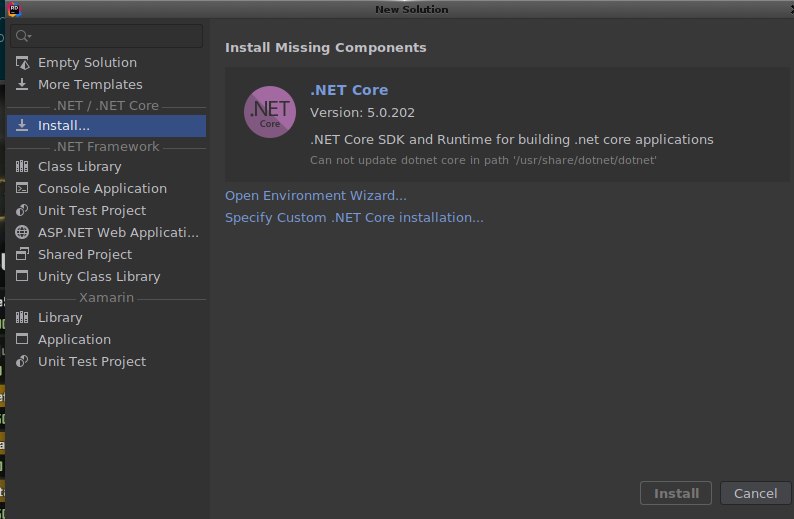Click the .NET Core SDK and Runtime description

click(511, 140)
